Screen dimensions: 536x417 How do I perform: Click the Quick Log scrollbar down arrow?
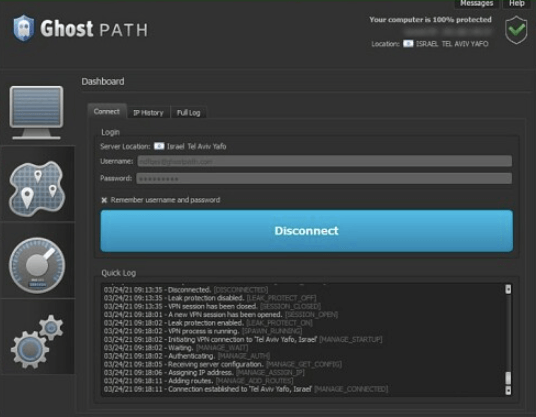coord(508,390)
